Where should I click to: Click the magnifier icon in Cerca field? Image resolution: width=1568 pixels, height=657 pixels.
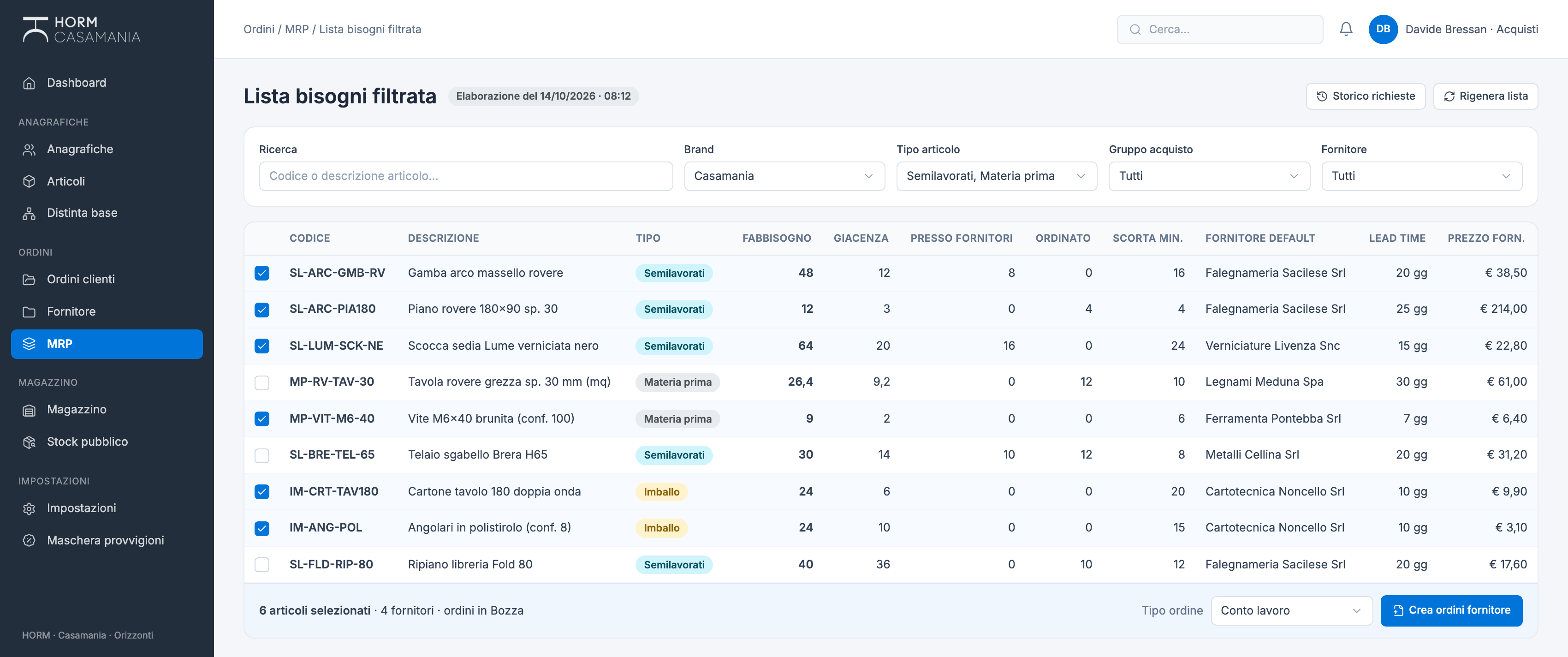(1135, 29)
